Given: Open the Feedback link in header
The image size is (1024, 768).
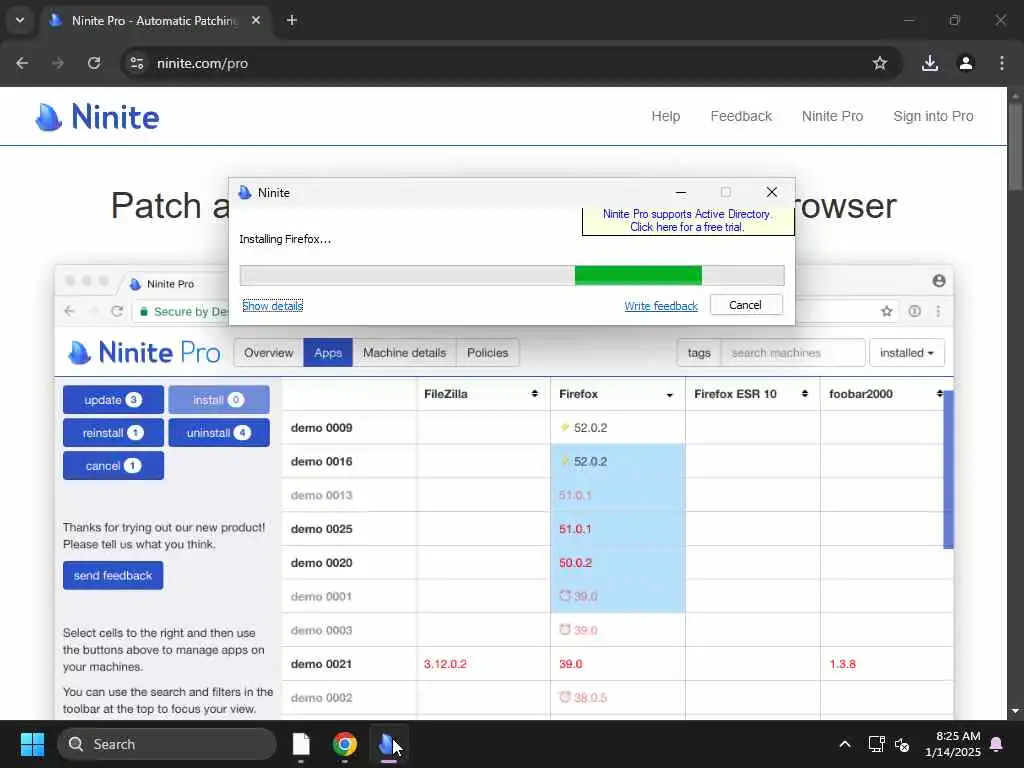Looking at the screenshot, I should (741, 116).
